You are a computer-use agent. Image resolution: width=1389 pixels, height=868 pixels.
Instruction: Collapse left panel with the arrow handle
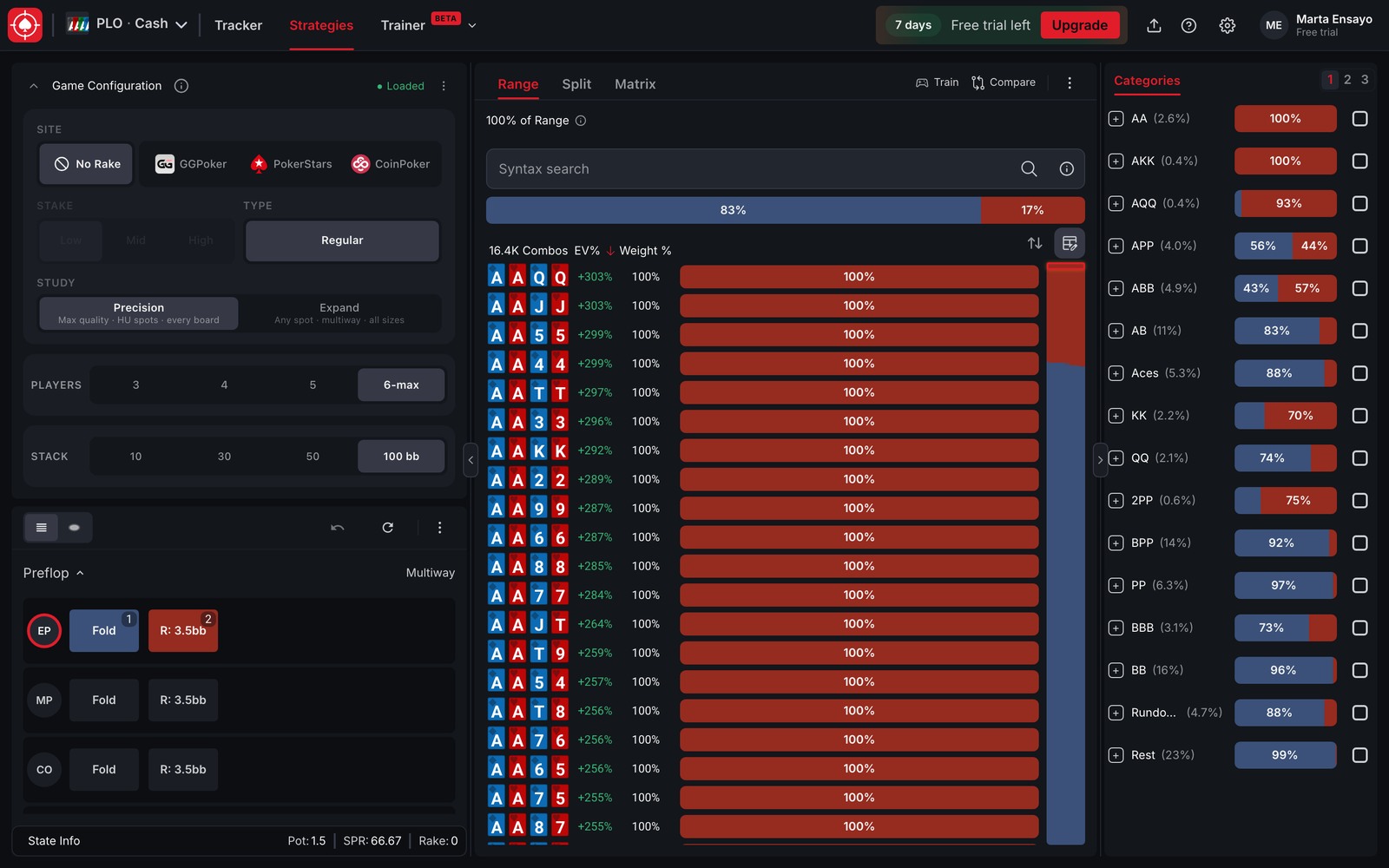(471, 460)
